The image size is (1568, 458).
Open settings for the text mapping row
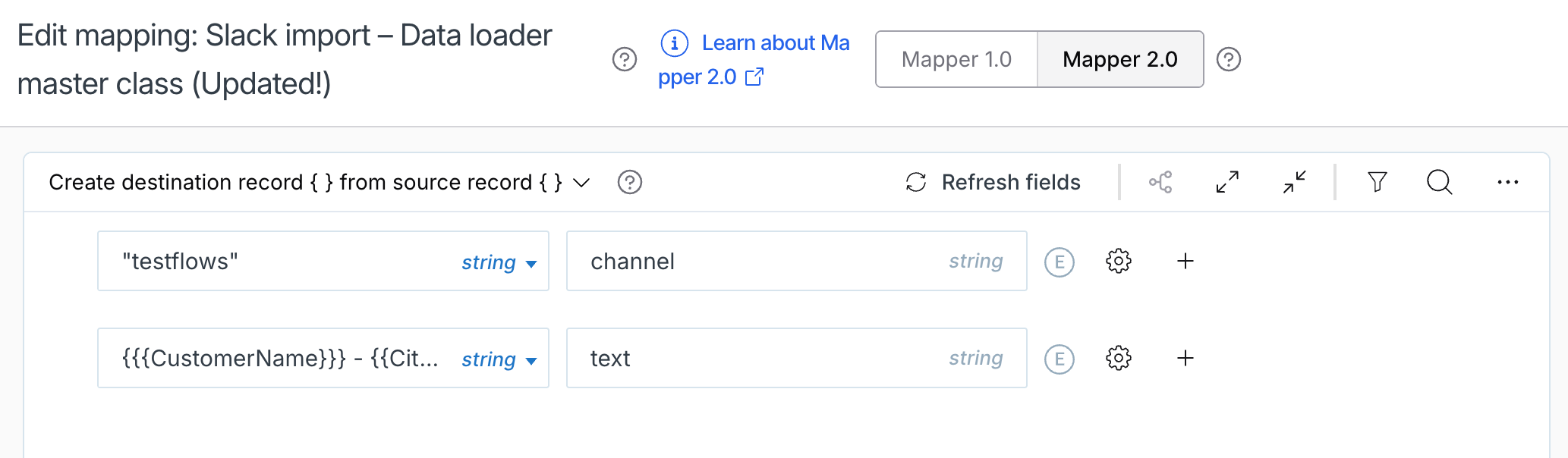1118,358
